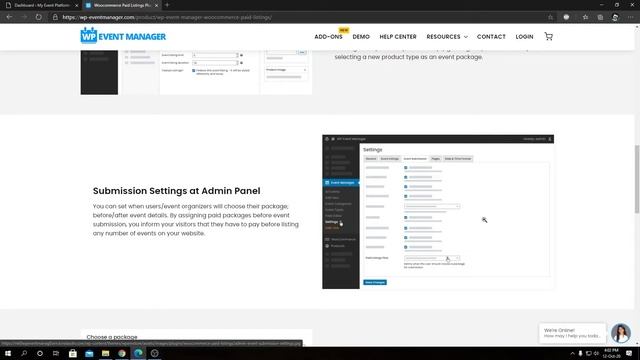The image size is (640, 360).
Task: Open the shopping cart icon
Action: (x=549, y=36)
